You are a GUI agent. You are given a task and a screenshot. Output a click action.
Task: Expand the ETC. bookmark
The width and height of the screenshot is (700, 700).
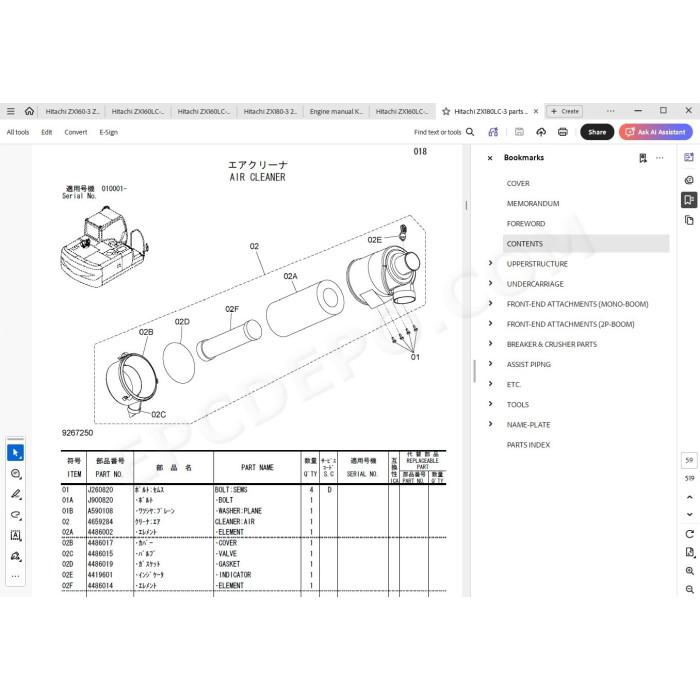pyautogui.click(x=491, y=383)
